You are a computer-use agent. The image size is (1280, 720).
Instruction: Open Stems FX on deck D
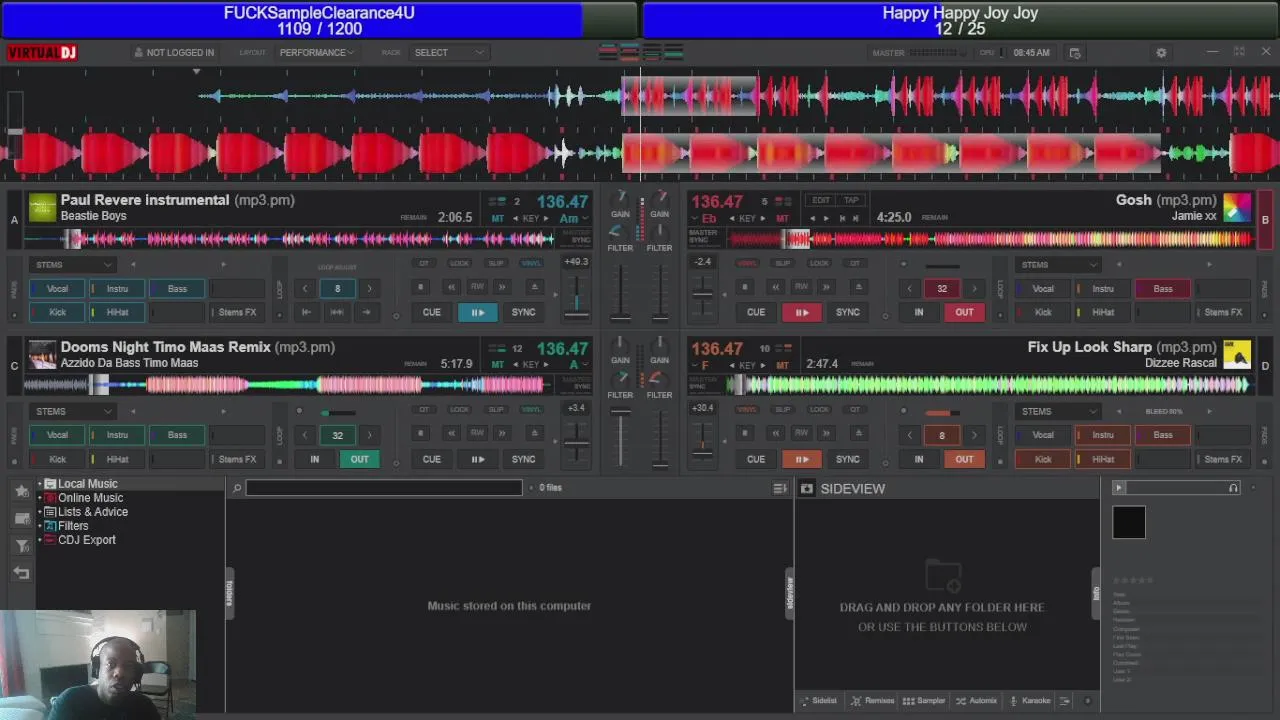[x=1222, y=459]
